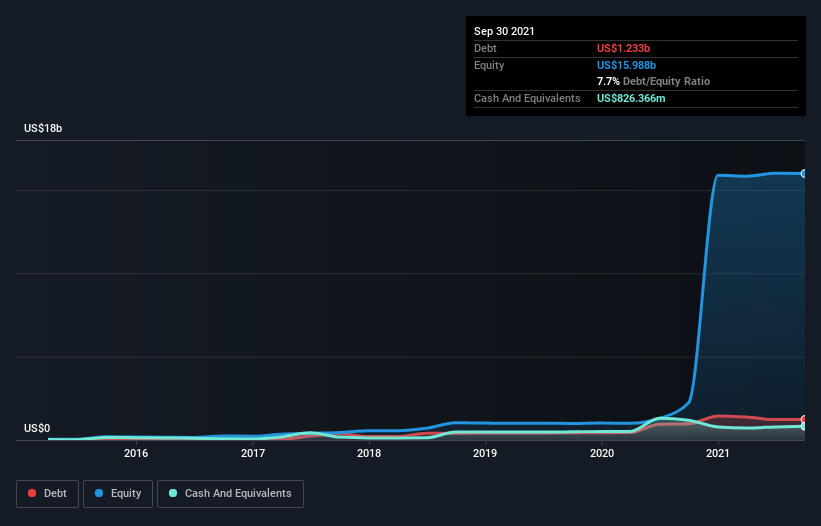Click the 2019 x-axis label
821x526 pixels.
click(485, 453)
